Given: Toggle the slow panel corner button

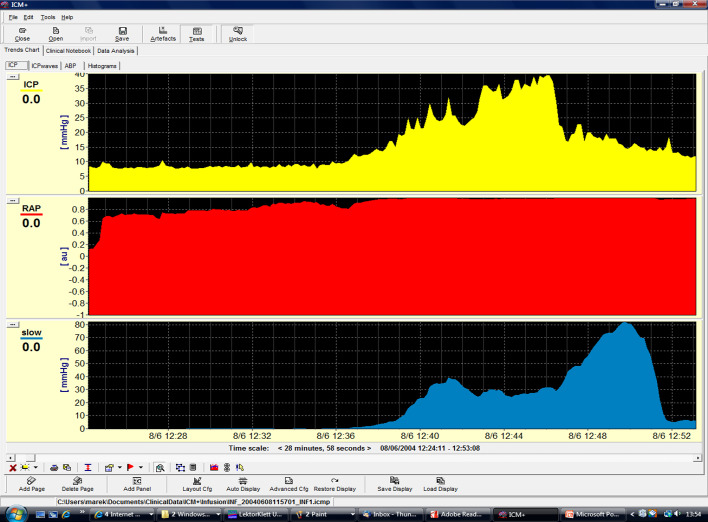Looking at the screenshot, I should [13, 324].
